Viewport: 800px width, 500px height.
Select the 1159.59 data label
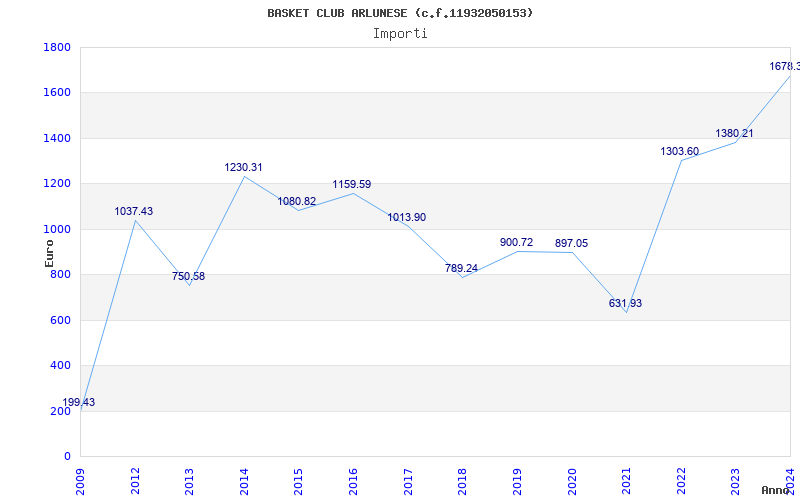pos(352,184)
